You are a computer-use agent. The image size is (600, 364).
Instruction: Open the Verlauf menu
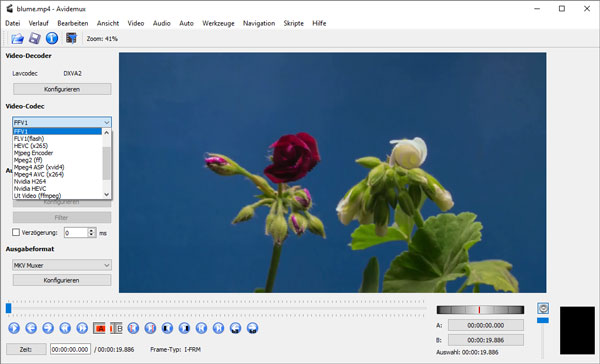pos(39,23)
